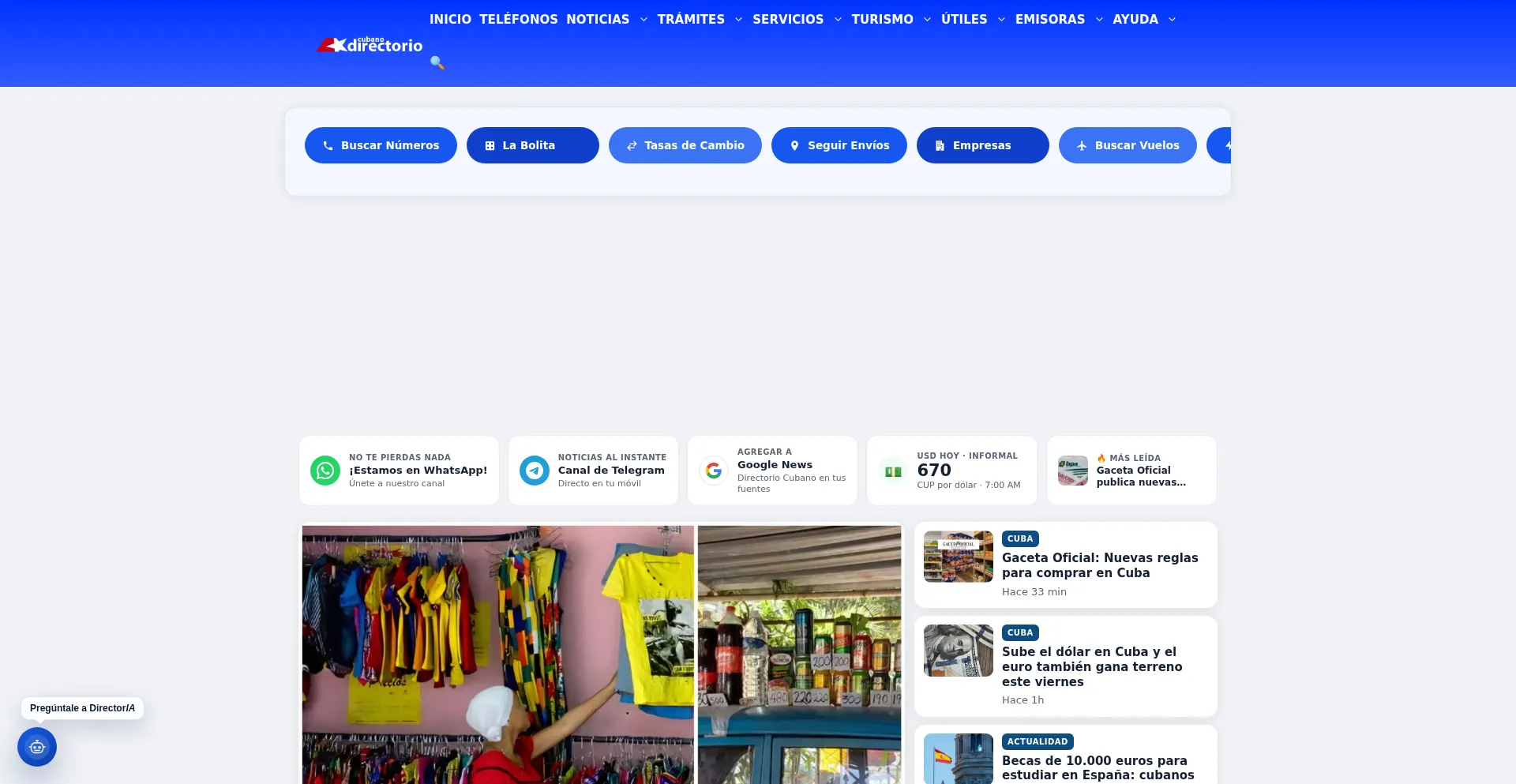This screenshot has width=1516, height=784.
Task: Open the Trámites menu item
Action: click(x=691, y=19)
